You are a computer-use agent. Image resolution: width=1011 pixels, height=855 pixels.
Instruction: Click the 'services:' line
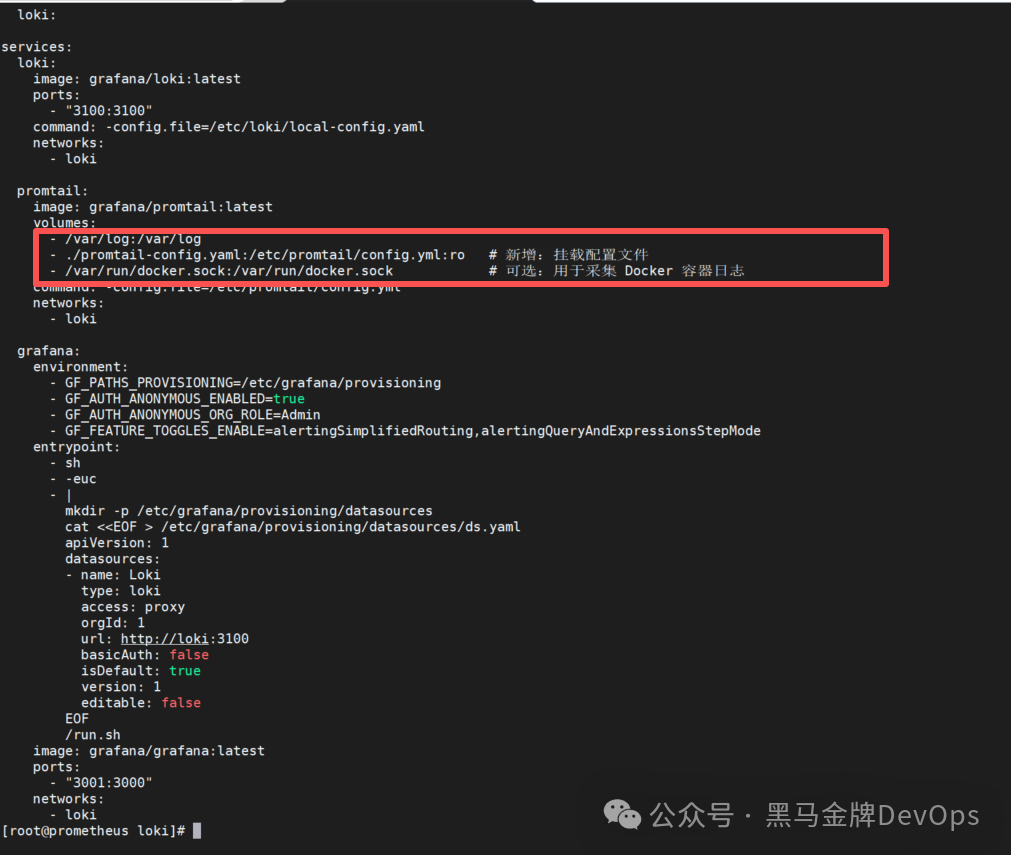[37, 46]
